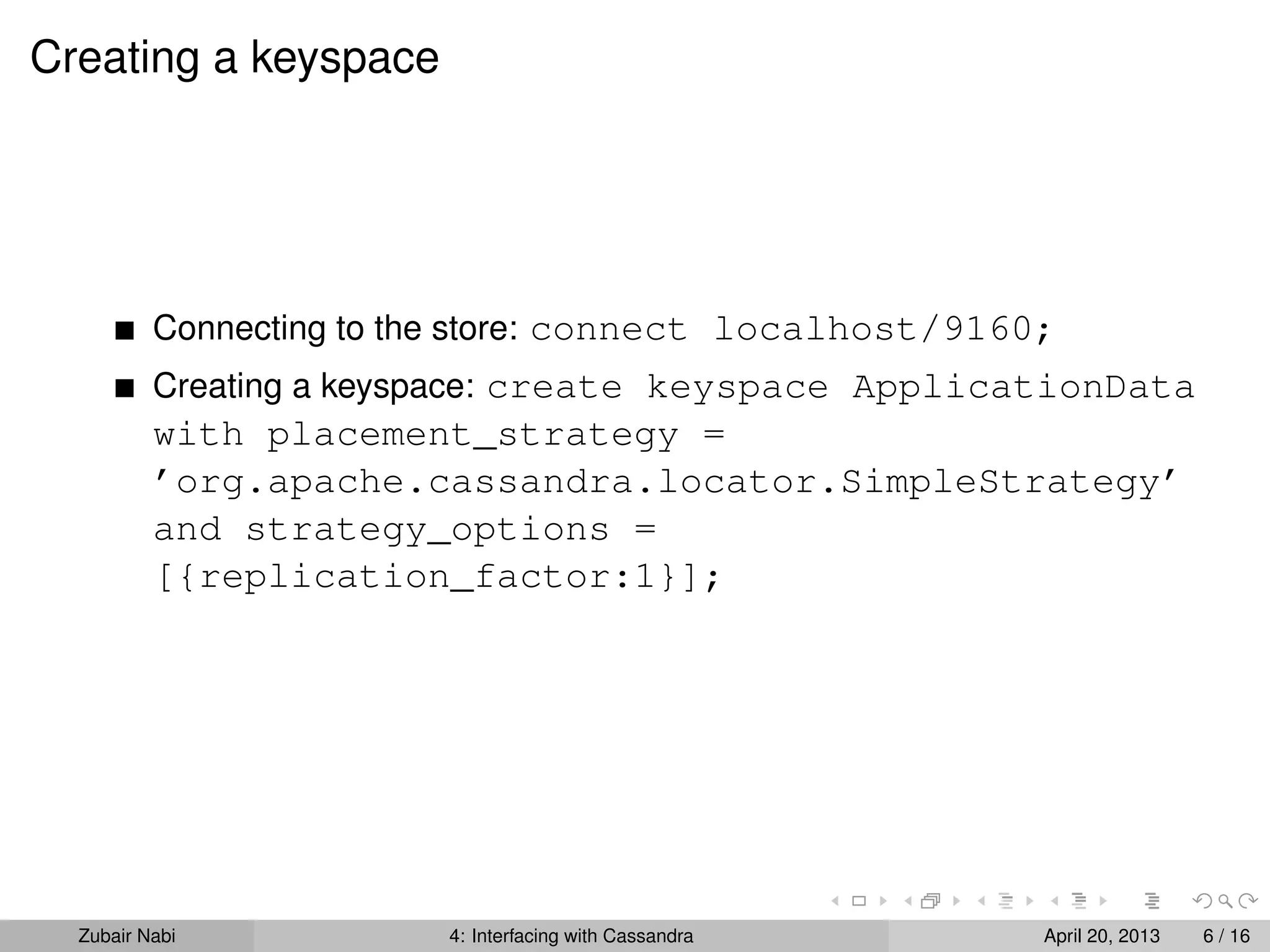
Task: Click the date April 20, 2013
Action: tap(1101, 936)
